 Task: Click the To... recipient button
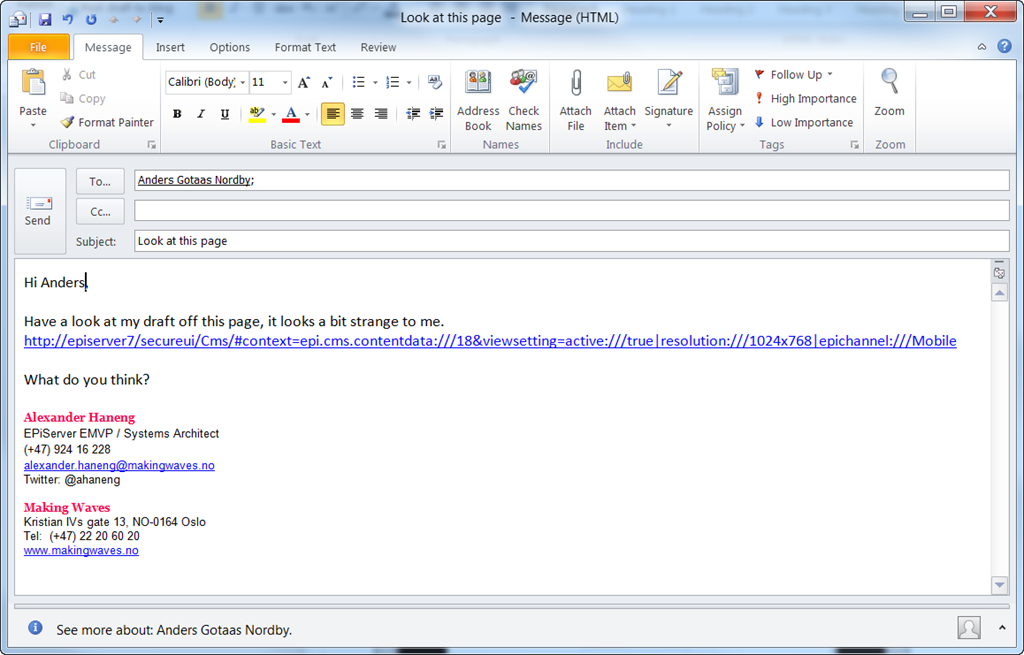point(100,181)
